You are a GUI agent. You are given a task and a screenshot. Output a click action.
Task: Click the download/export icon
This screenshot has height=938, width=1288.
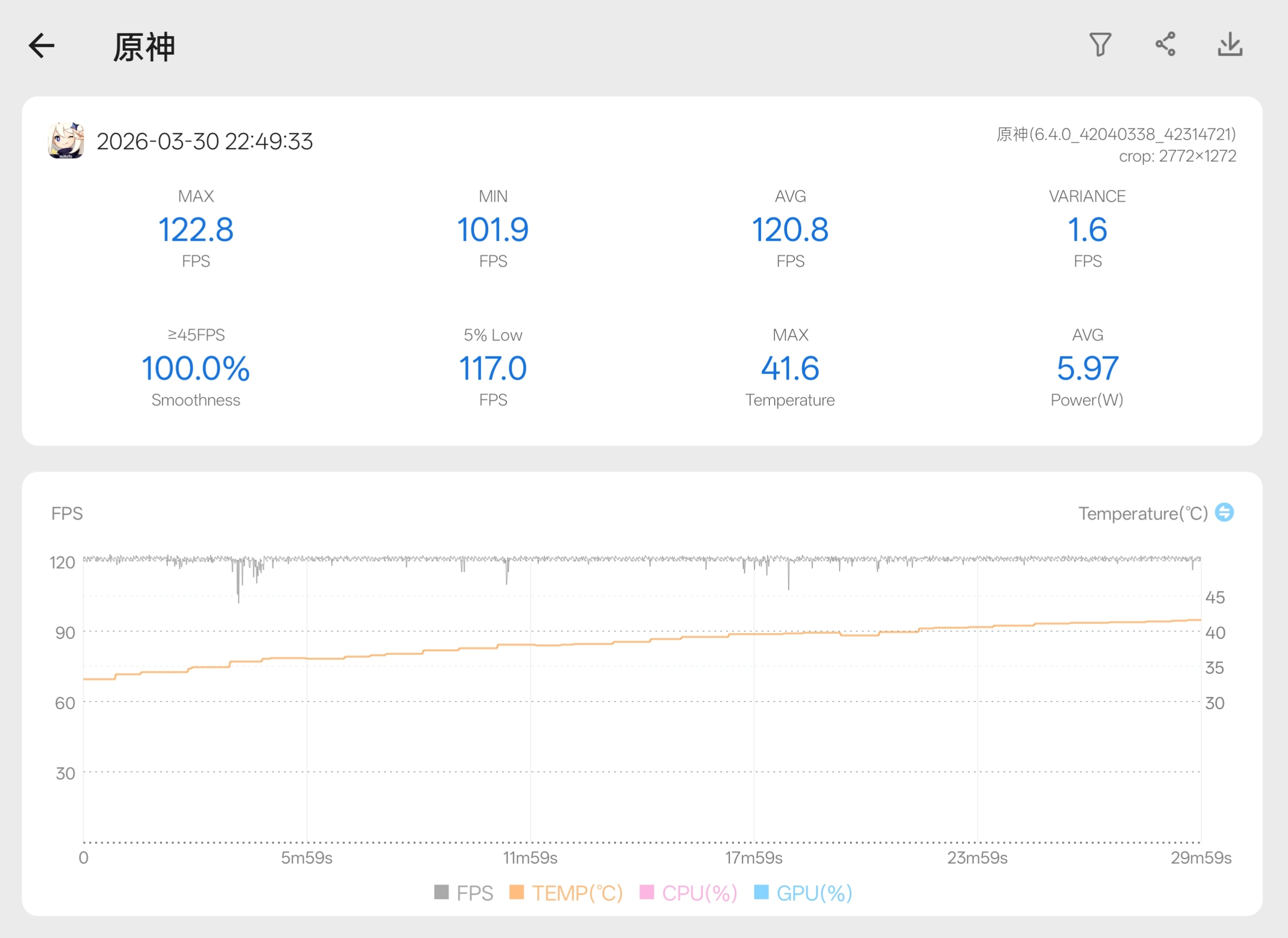[x=1230, y=45]
